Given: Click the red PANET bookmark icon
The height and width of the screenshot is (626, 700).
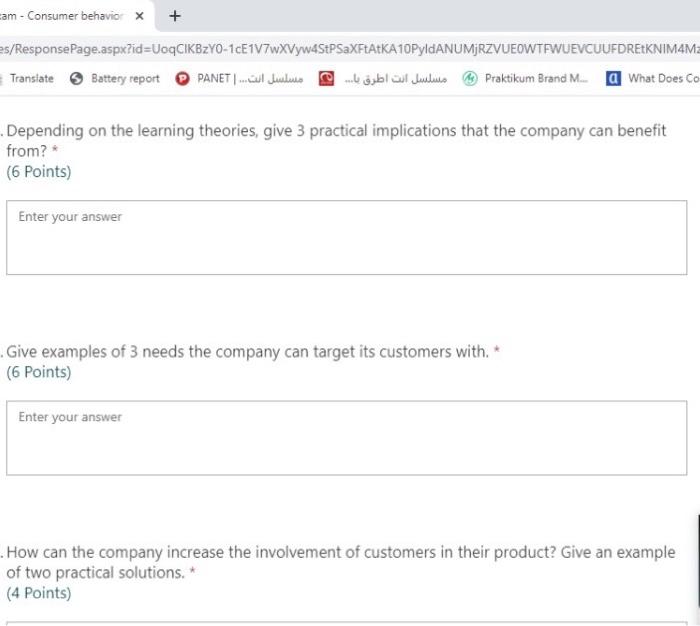Looking at the screenshot, I should tap(182, 79).
